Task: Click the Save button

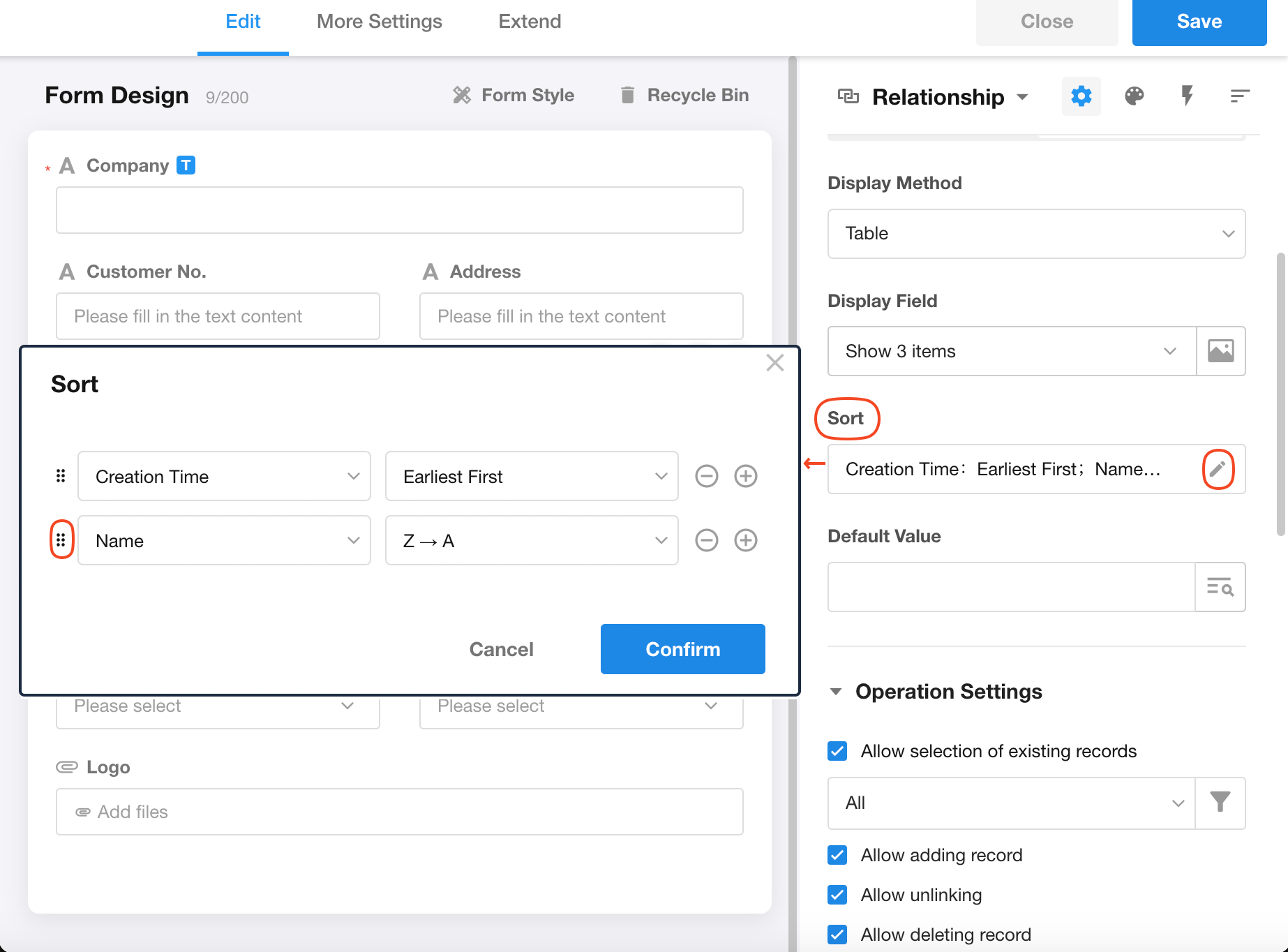Action: (1199, 22)
